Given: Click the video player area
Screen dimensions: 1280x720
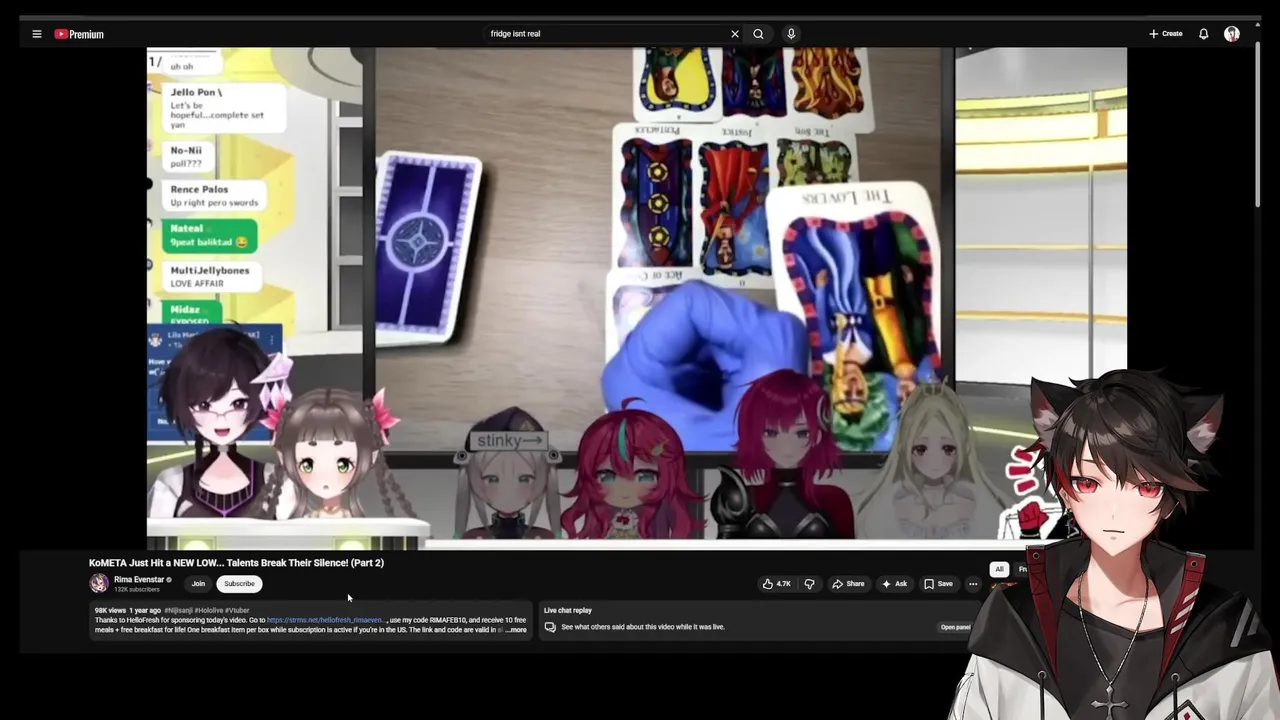Looking at the screenshot, I should click(637, 297).
